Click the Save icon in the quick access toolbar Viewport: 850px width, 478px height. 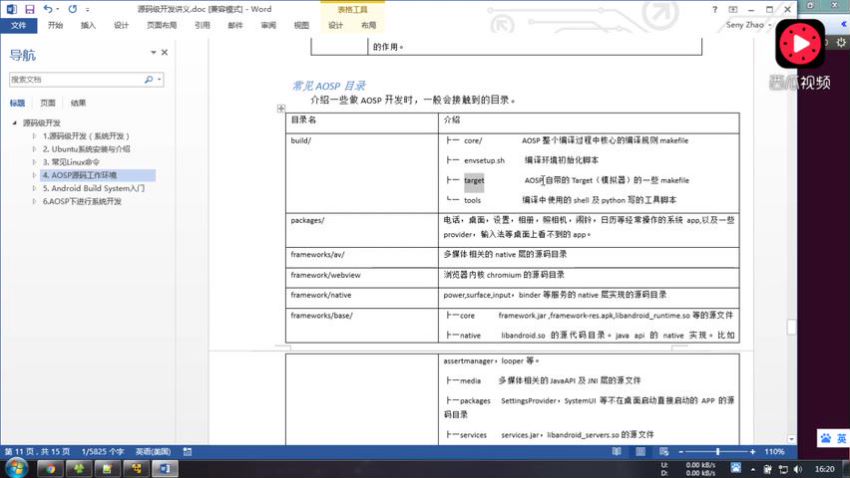[x=30, y=9]
